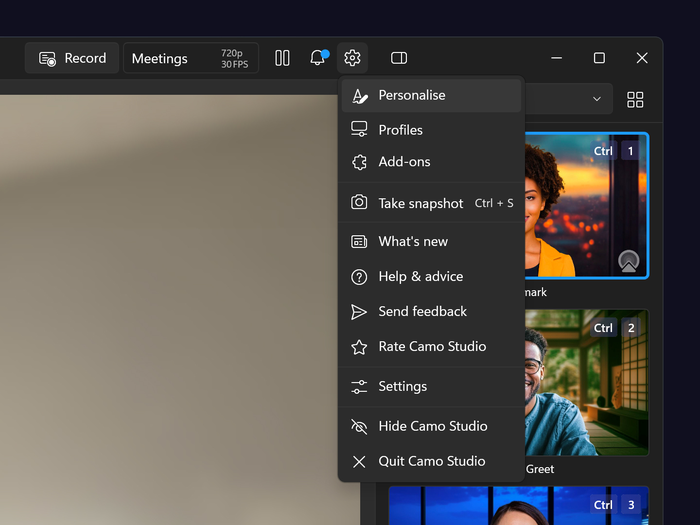Close the Camo Studio window
The height and width of the screenshot is (525, 700).
(642, 58)
